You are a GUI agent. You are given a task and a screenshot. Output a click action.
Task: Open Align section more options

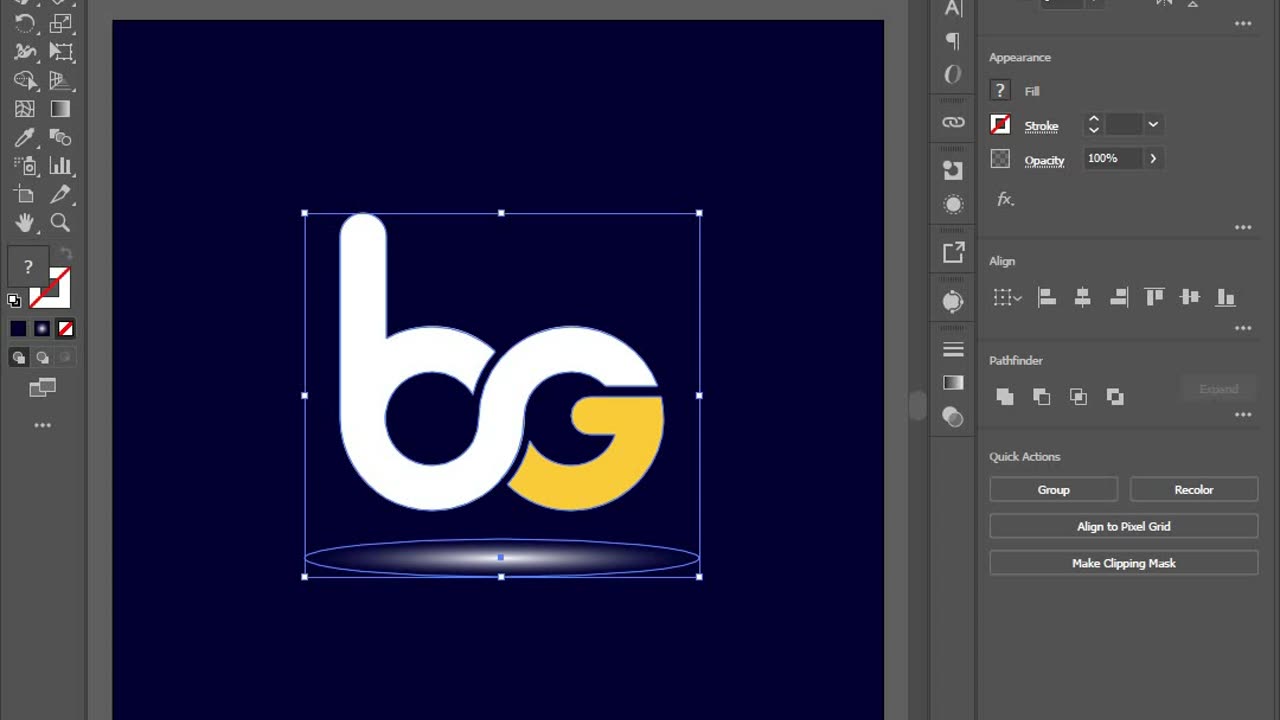1243,328
